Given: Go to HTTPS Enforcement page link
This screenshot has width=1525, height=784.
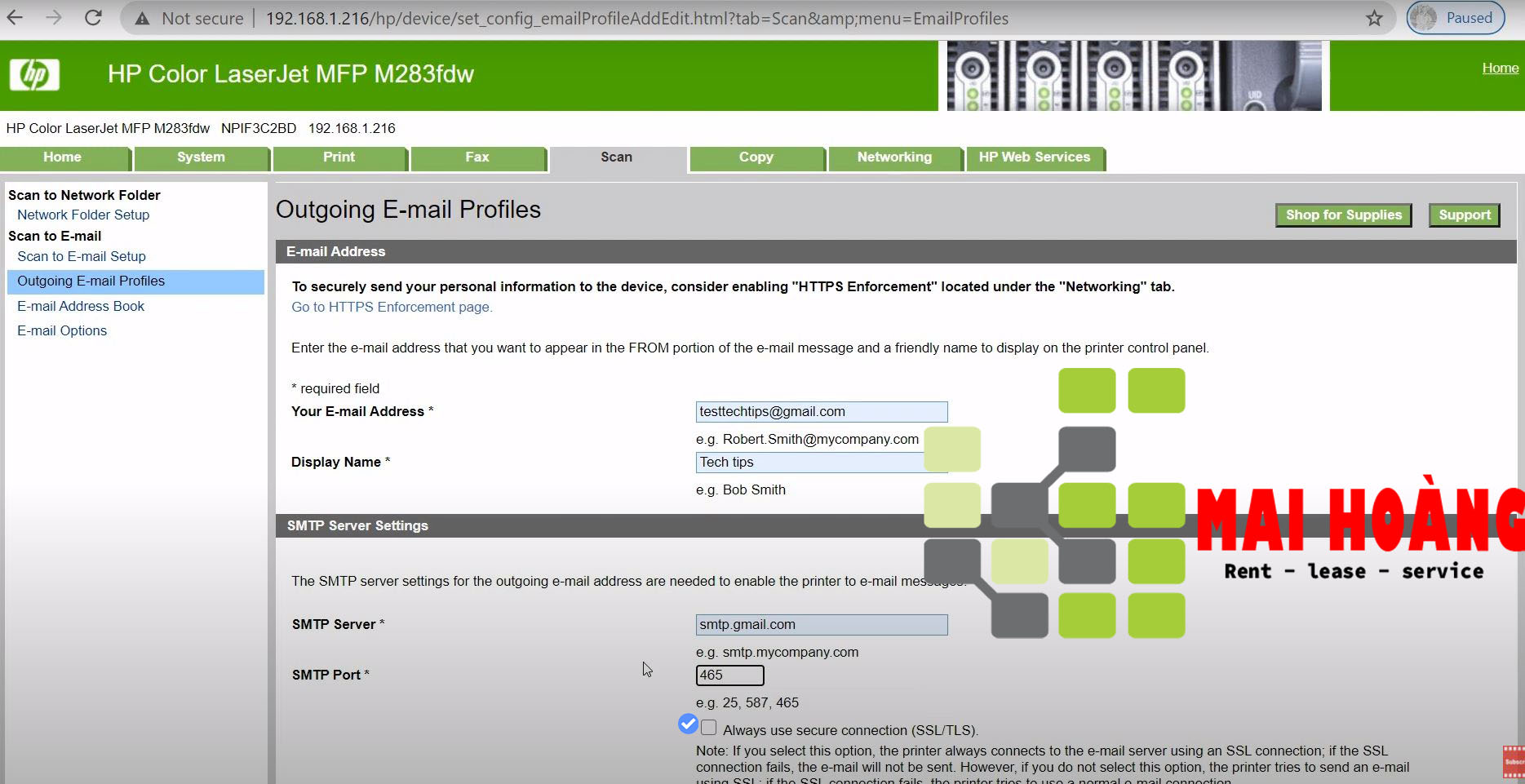Looking at the screenshot, I should point(392,308).
